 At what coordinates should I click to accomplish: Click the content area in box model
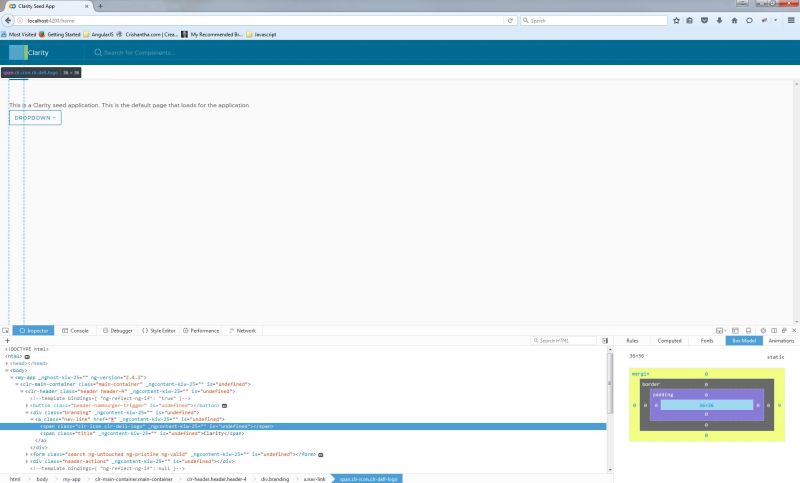point(707,405)
